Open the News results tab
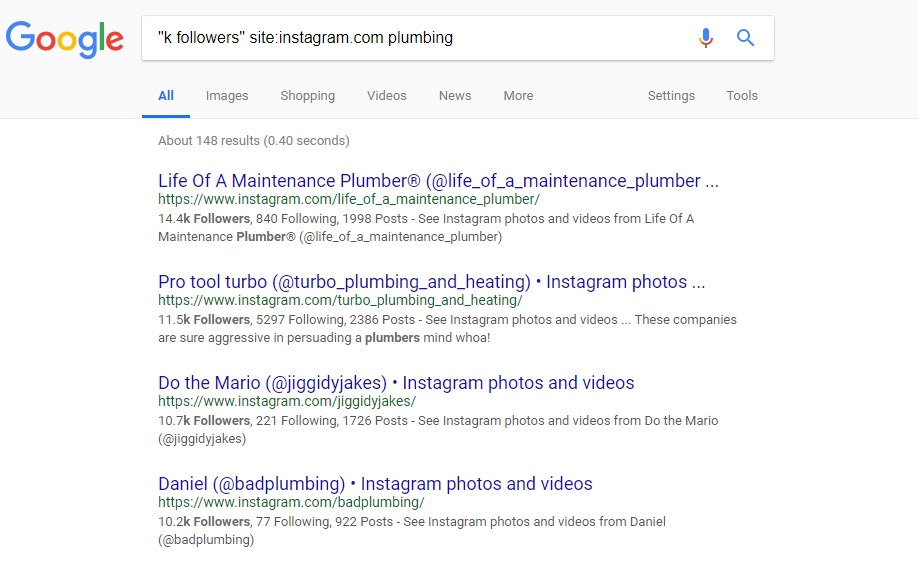 pyautogui.click(x=455, y=96)
